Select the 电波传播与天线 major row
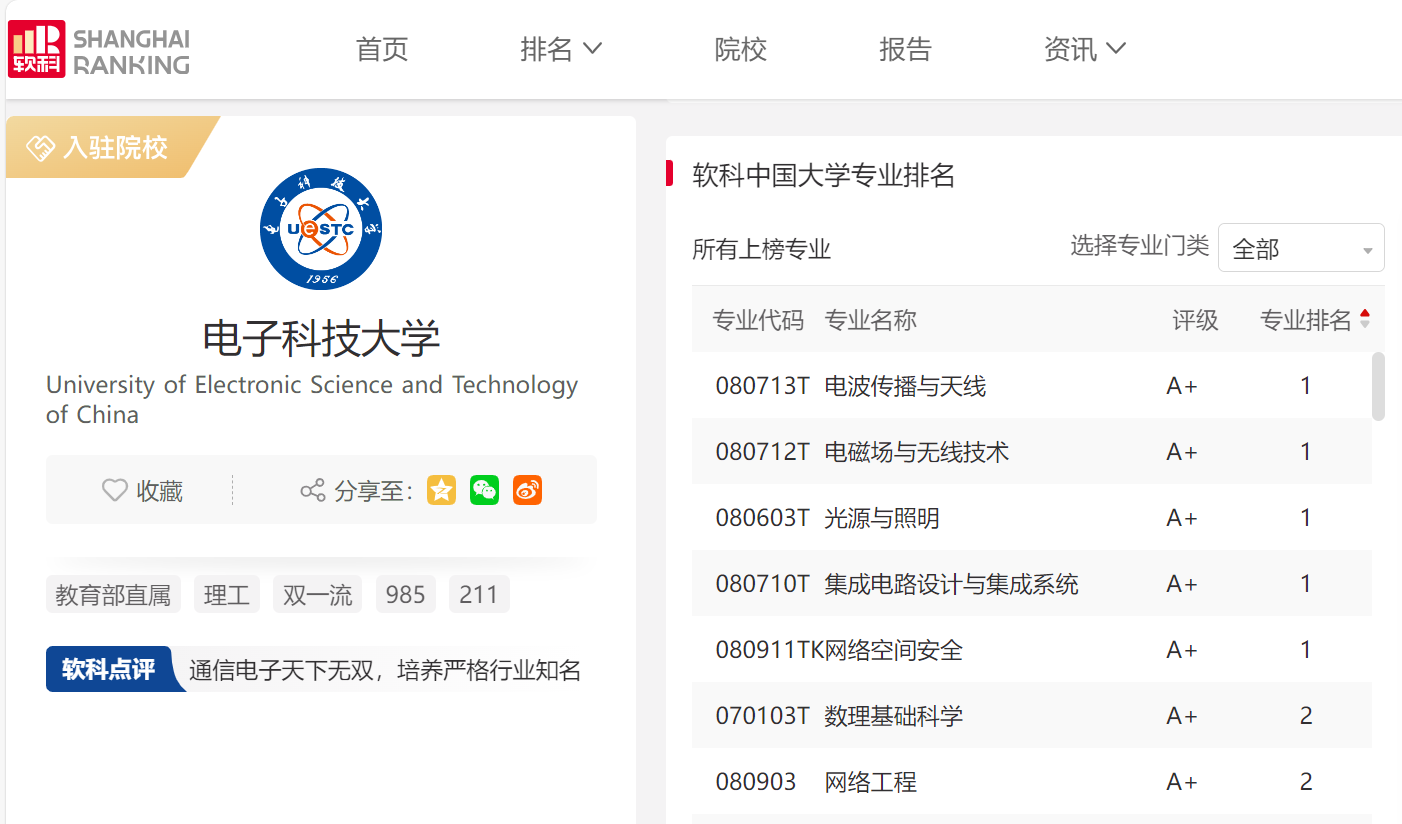This screenshot has height=824, width=1402. point(1031,385)
